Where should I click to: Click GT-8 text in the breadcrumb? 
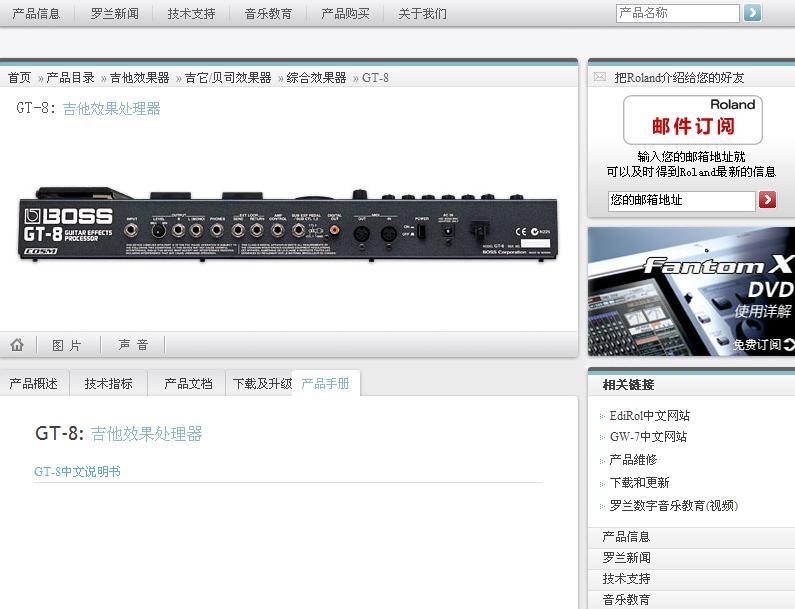[375, 78]
